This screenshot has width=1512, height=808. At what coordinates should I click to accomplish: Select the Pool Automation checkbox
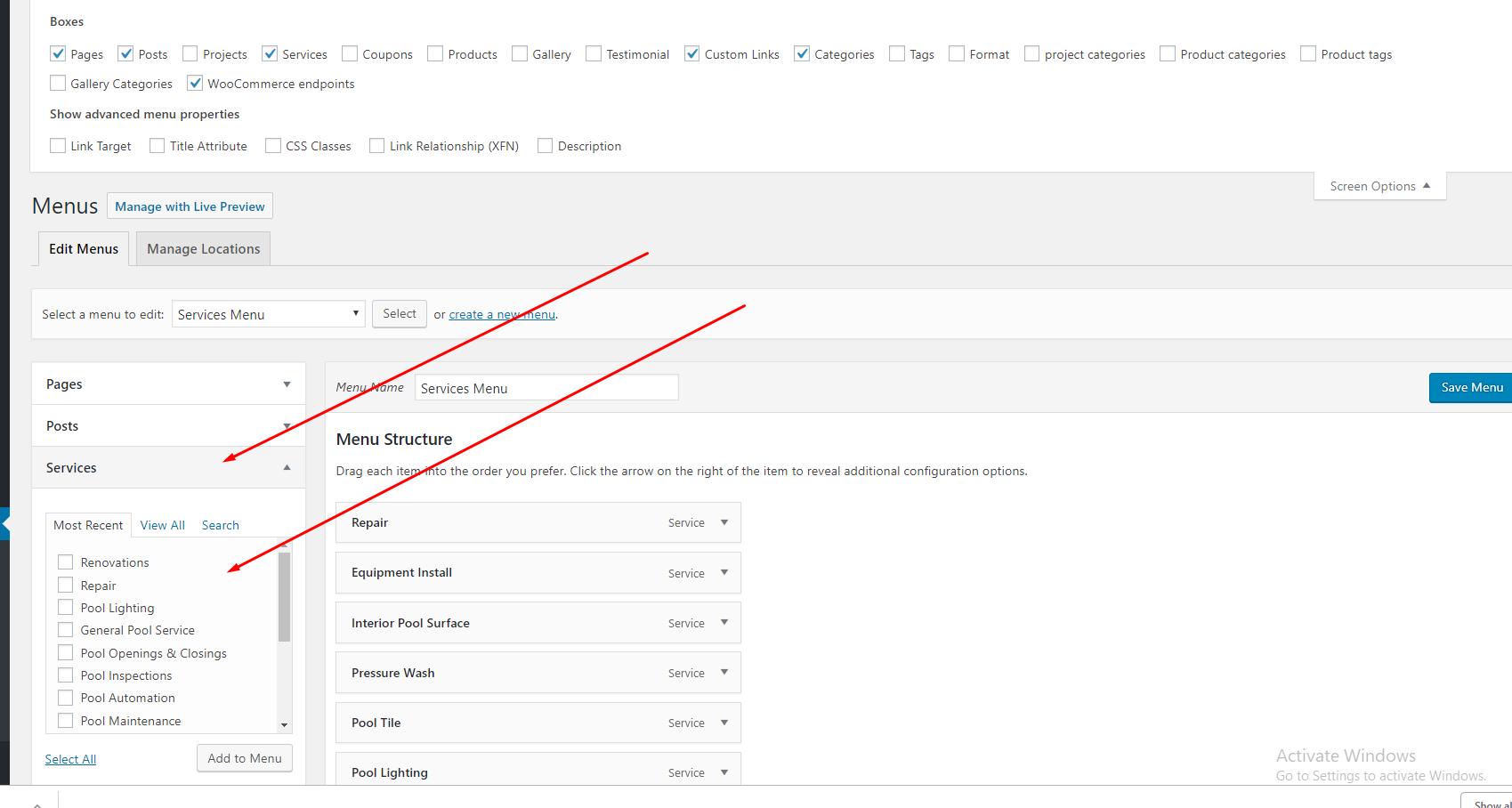[65, 698]
